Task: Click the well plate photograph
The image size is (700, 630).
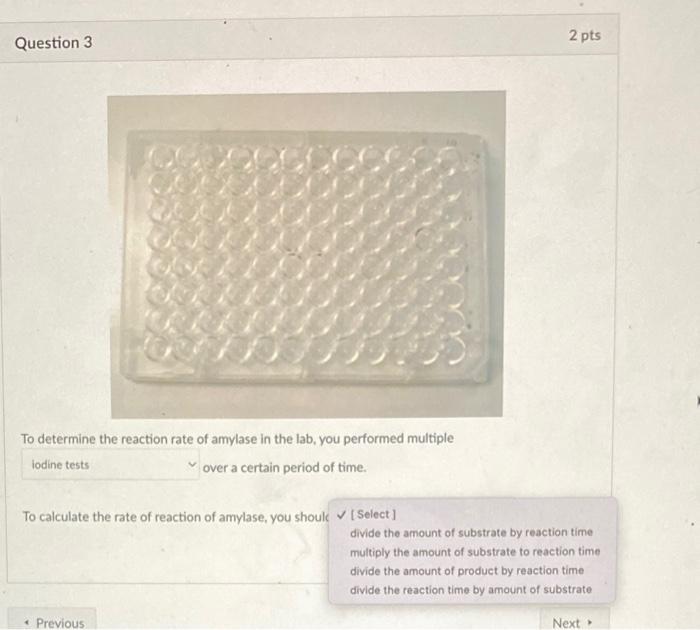Action: [x=307, y=255]
